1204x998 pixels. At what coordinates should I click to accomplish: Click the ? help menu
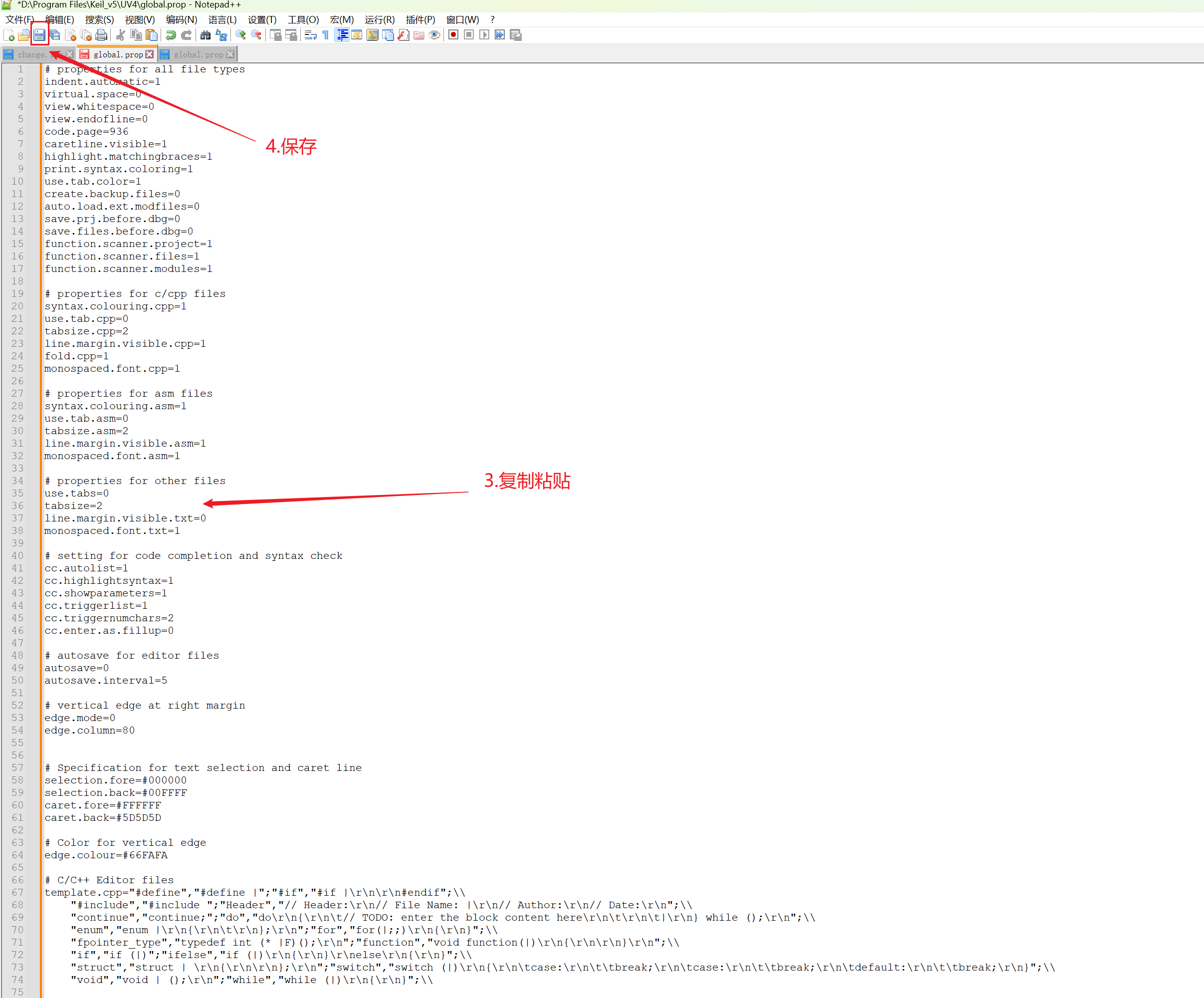click(492, 19)
